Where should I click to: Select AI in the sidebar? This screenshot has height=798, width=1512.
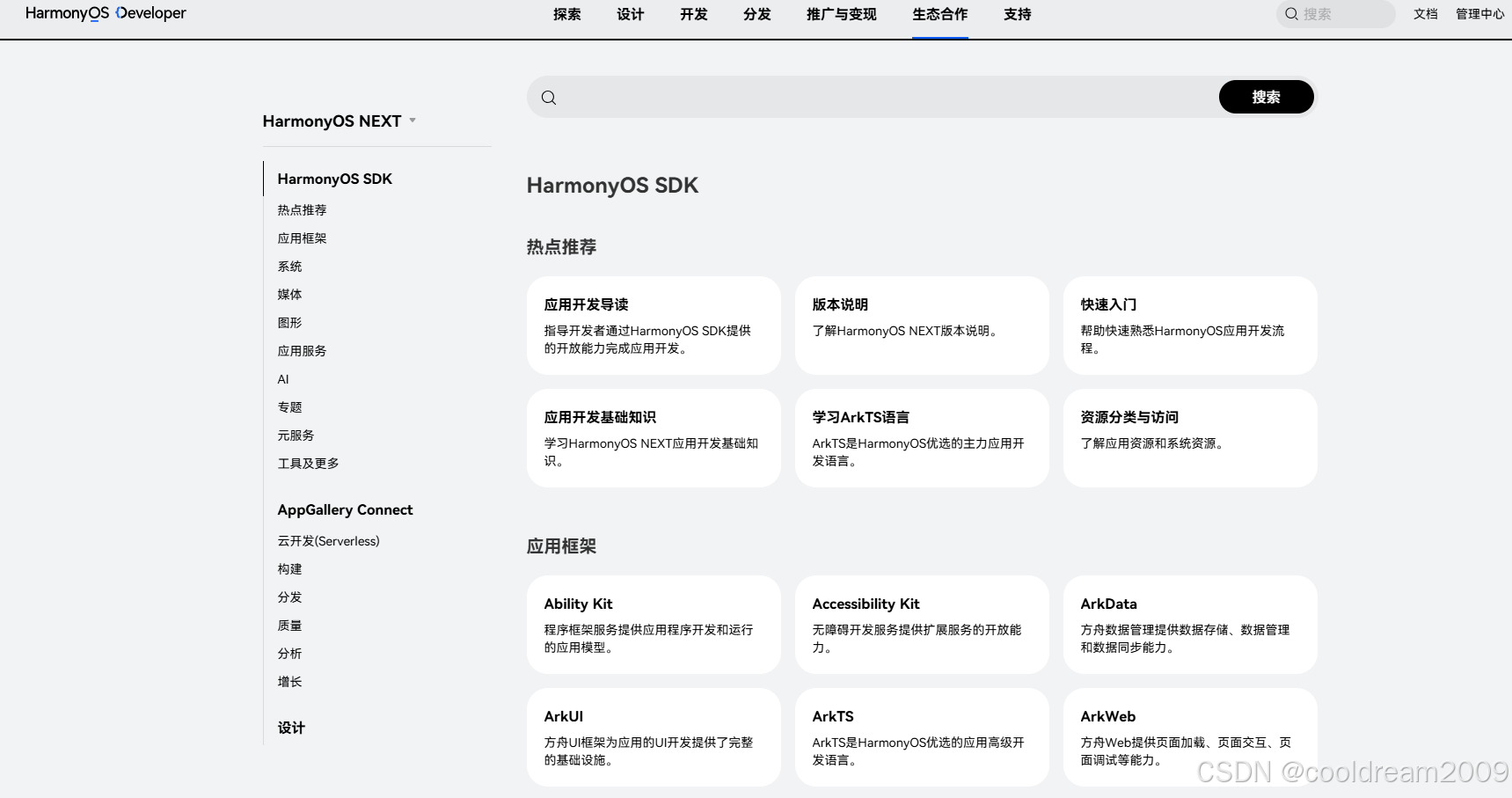(283, 379)
